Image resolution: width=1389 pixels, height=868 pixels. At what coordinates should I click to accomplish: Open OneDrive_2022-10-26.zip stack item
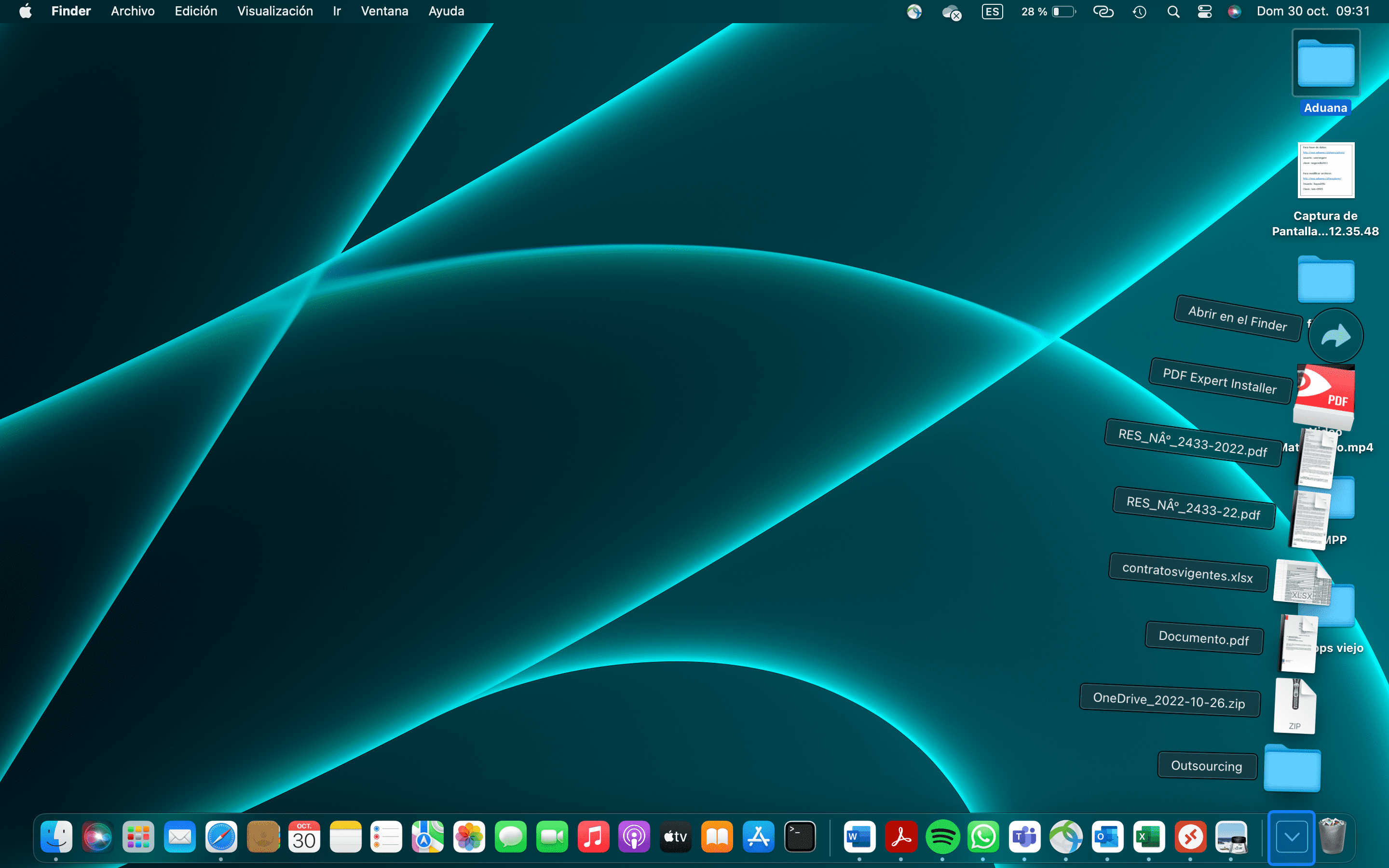[1169, 701]
